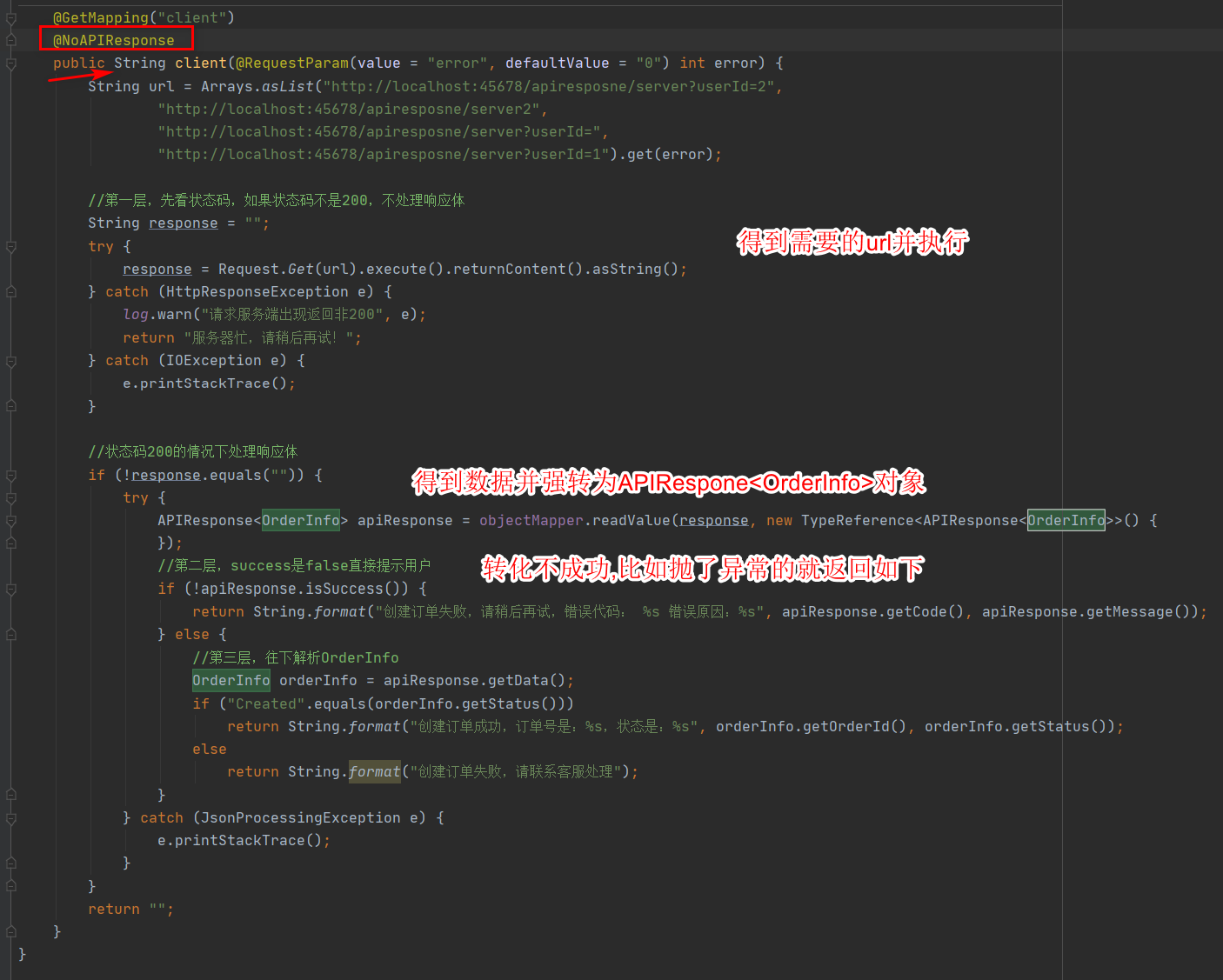1223x980 pixels.
Task: Click the string 服务器忙，请稍后再试！
Action: coord(269,337)
